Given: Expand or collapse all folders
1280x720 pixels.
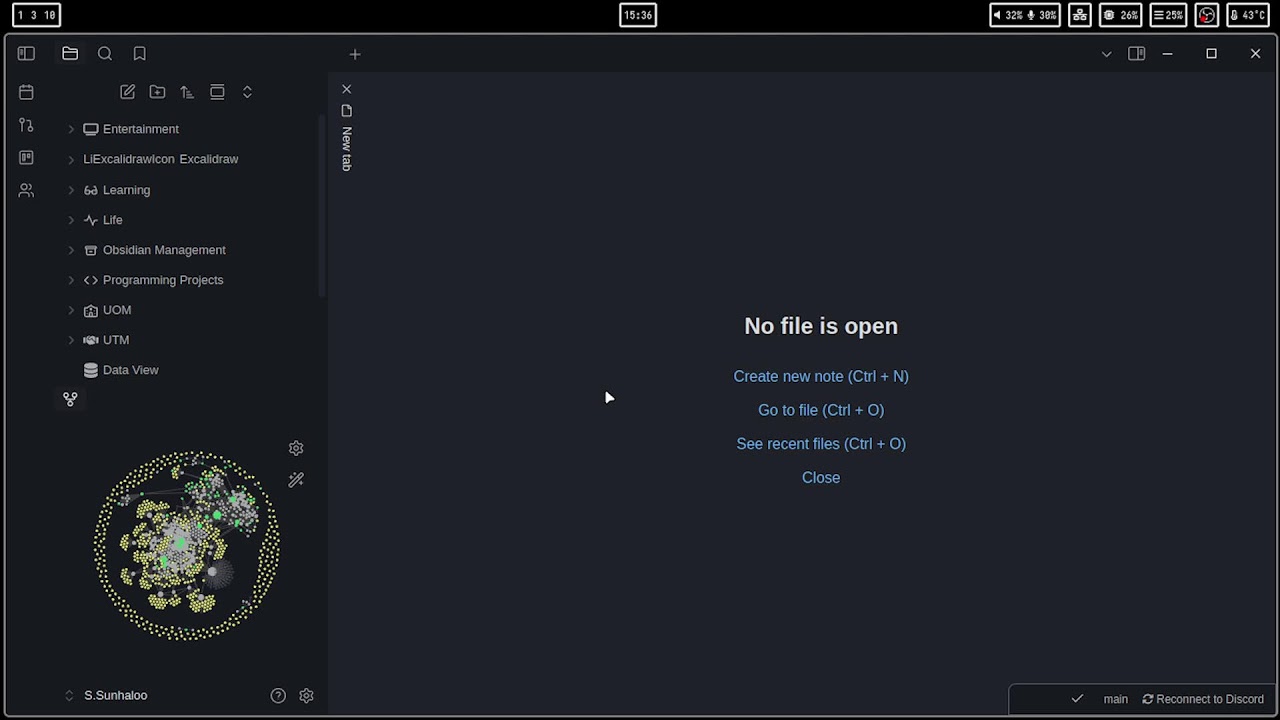Looking at the screenshot, I should pyautogui.click(x=247, y=92).
